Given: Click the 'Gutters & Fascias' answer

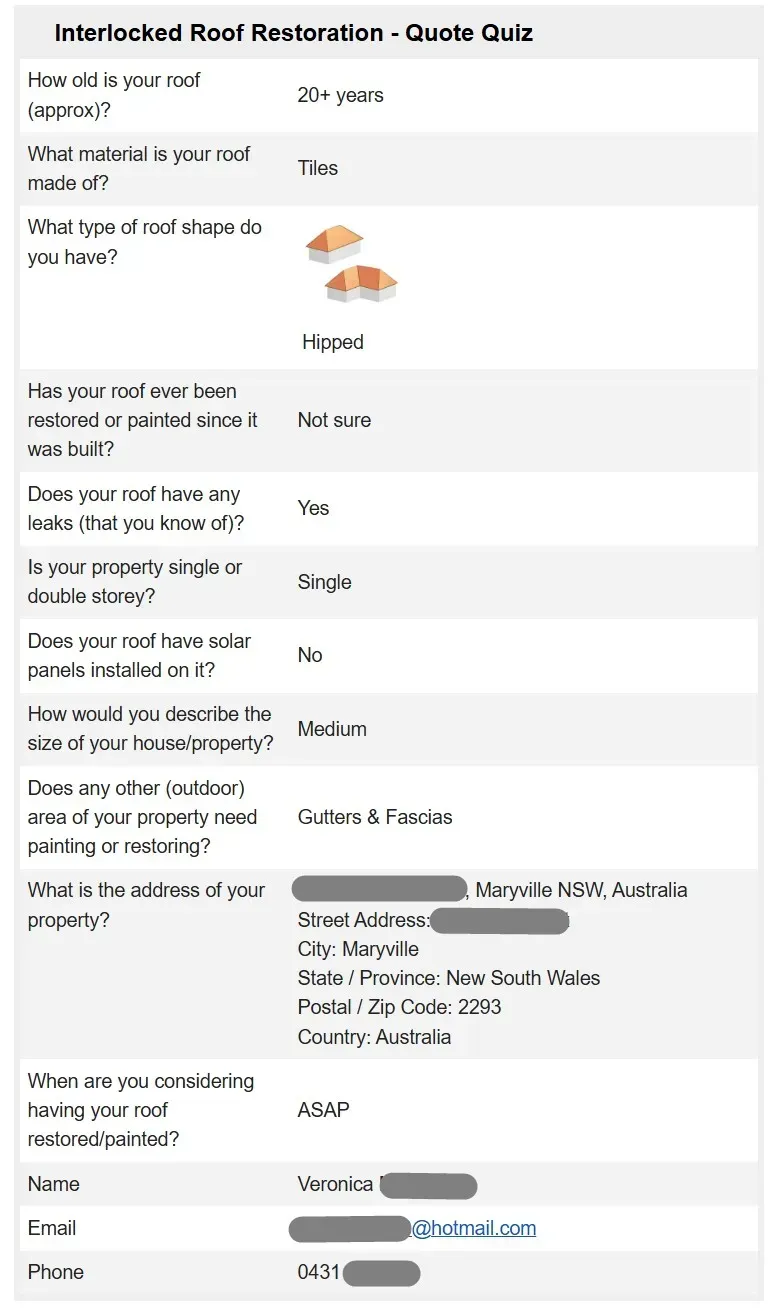Looking at the screenshot, I should pyautogui.click(x=375, y=817).
